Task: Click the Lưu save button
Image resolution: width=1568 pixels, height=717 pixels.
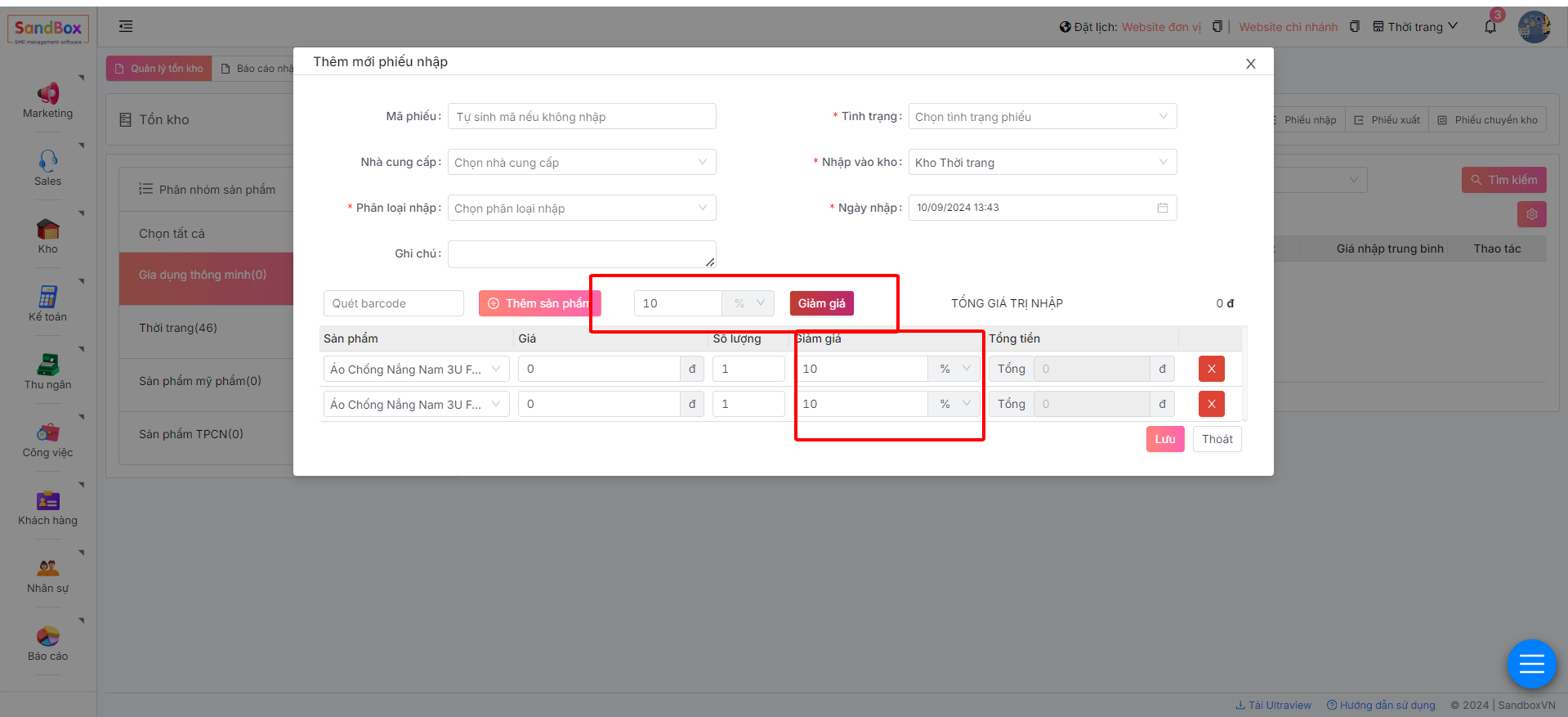Action: 1164,439
